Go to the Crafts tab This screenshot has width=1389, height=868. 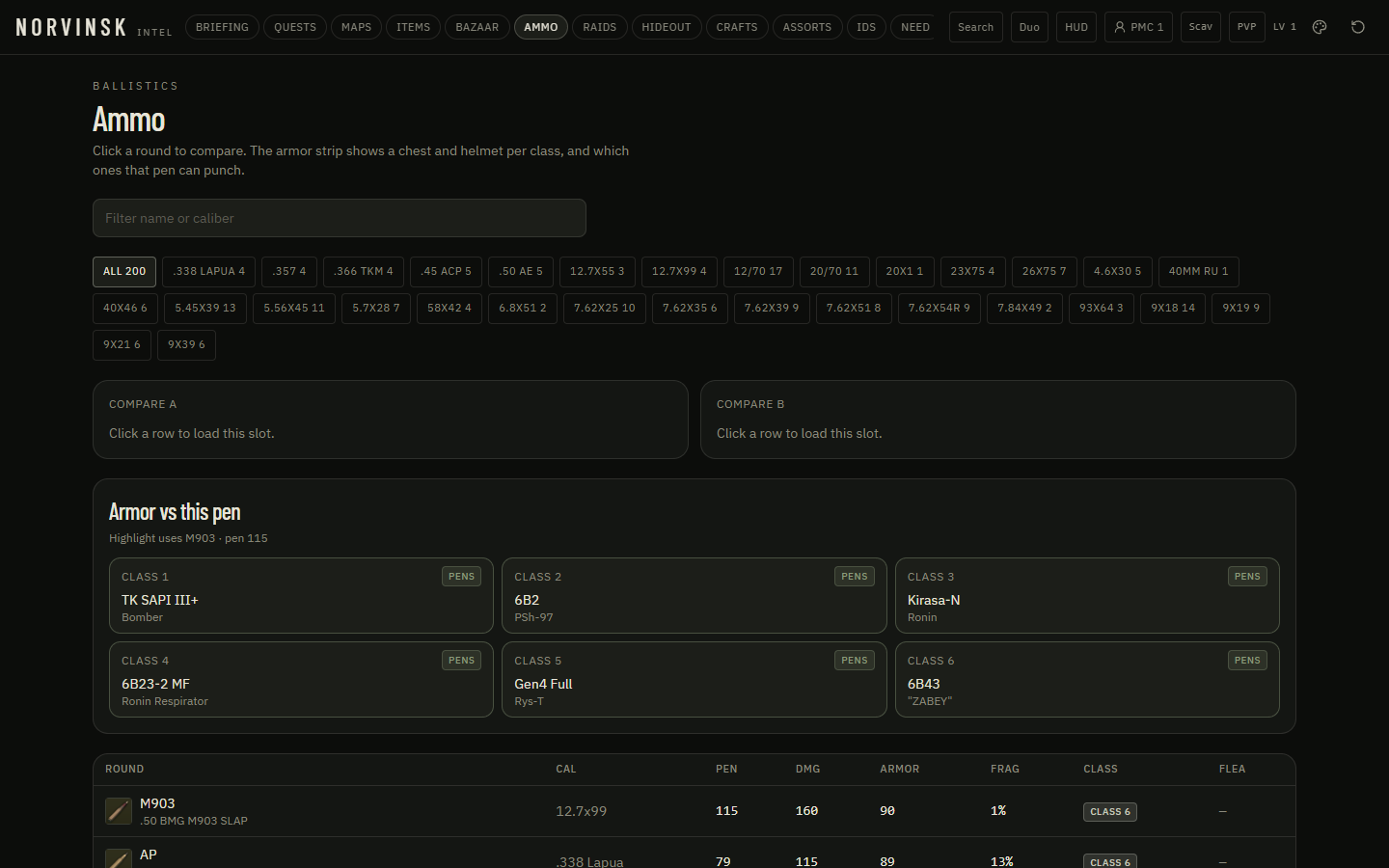click(x=737, y=27)
